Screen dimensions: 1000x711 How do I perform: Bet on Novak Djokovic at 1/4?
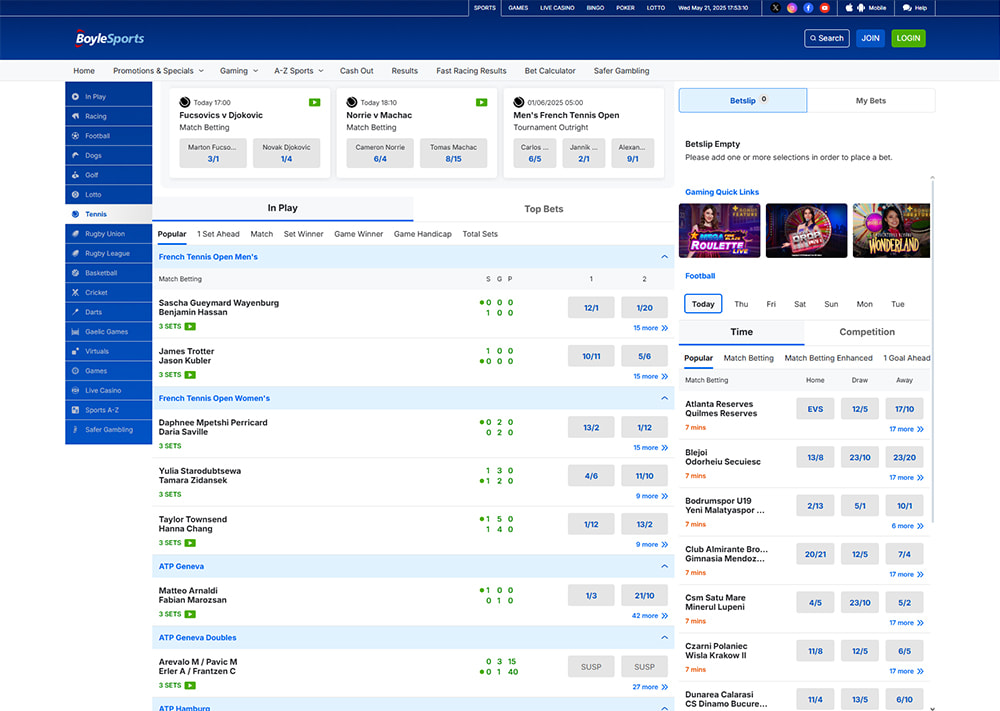286,153
